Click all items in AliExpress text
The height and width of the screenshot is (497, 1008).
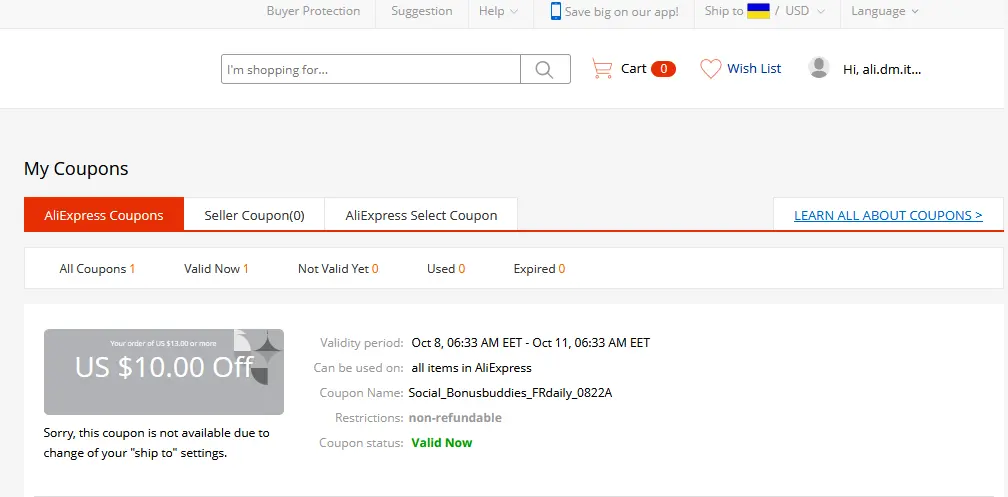pos(472,368)
